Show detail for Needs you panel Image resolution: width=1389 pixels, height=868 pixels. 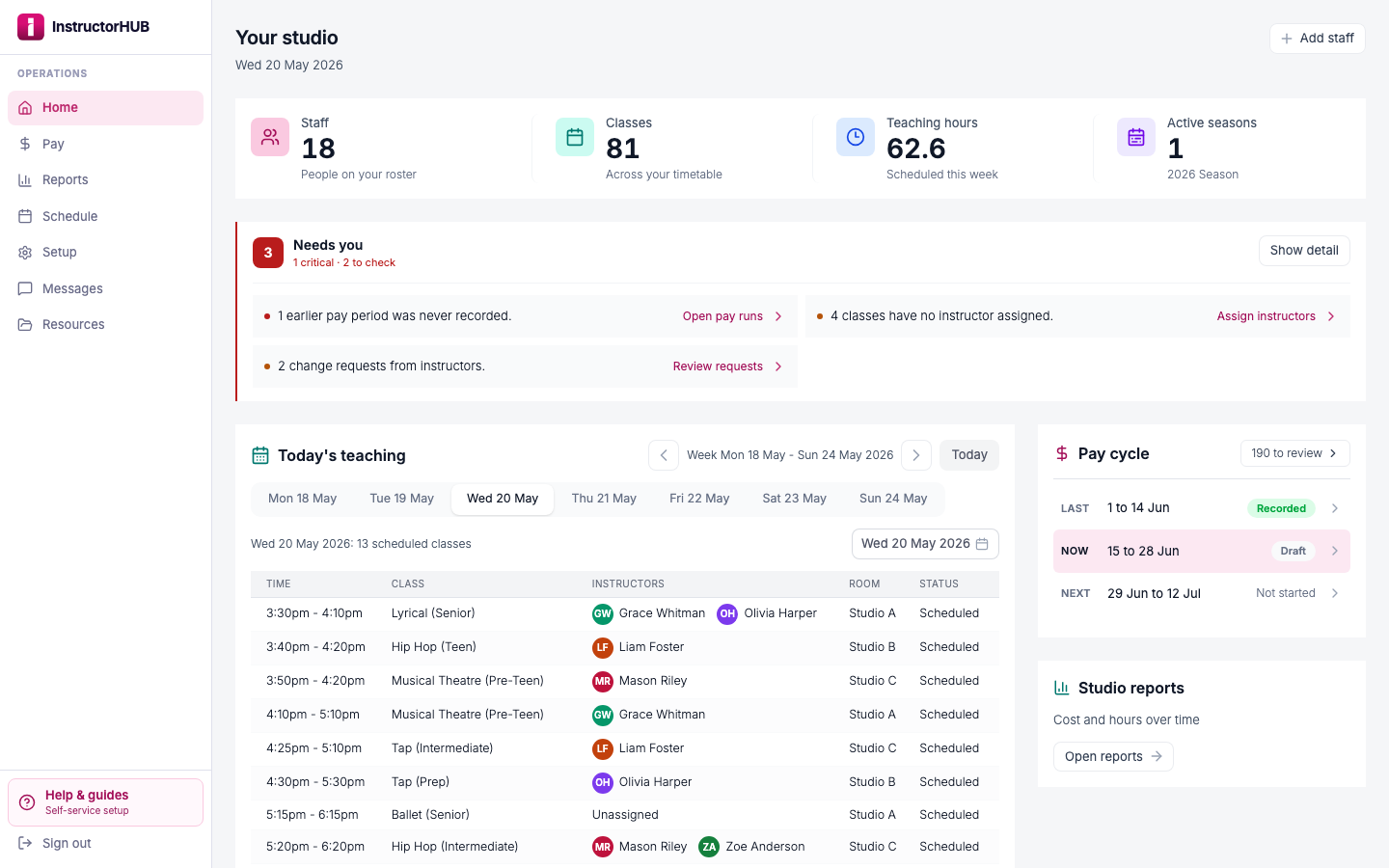point(1304,251)
